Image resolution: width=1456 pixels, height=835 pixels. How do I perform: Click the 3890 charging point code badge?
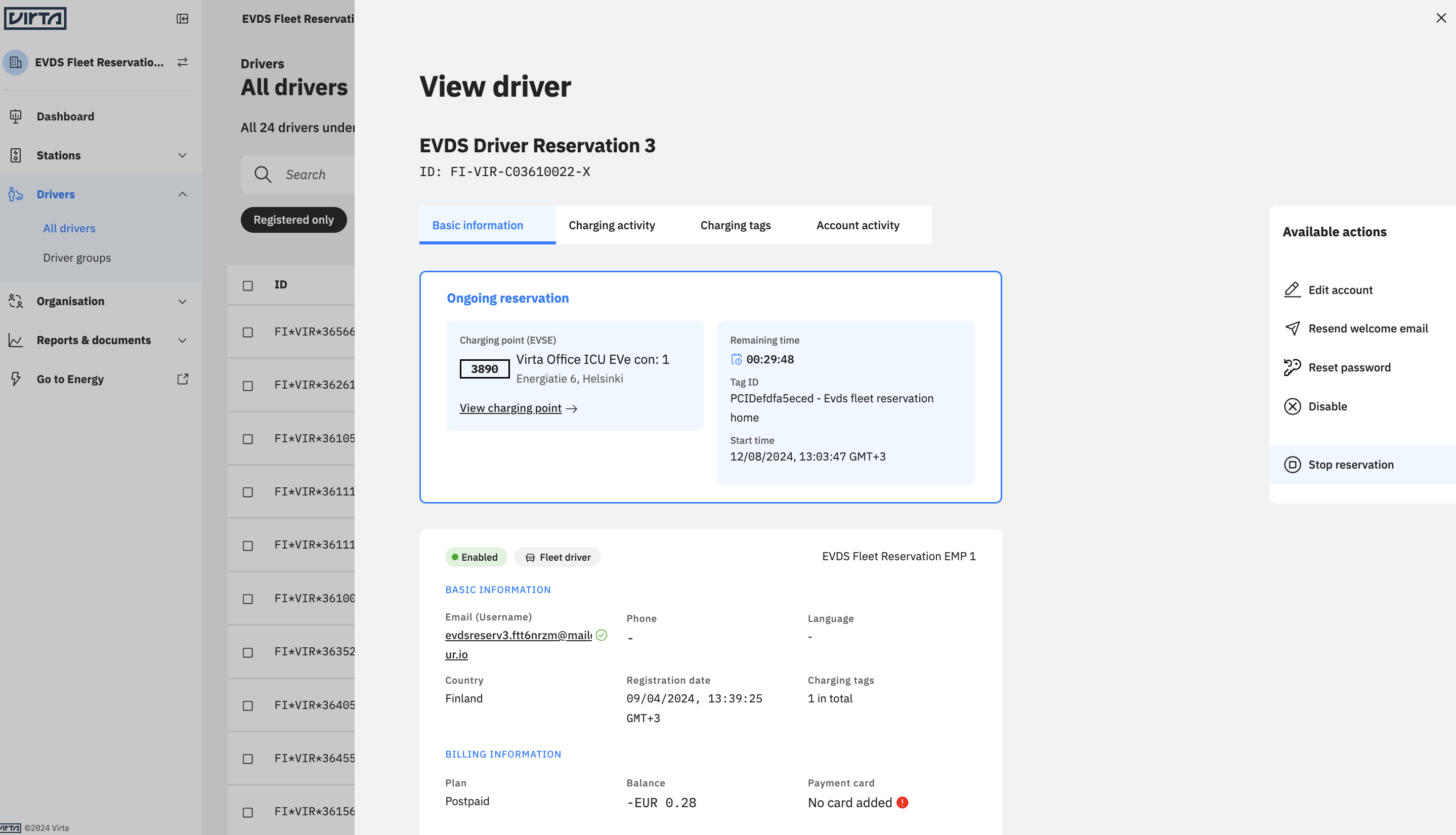pyautogui.click(x=484, y=369)
